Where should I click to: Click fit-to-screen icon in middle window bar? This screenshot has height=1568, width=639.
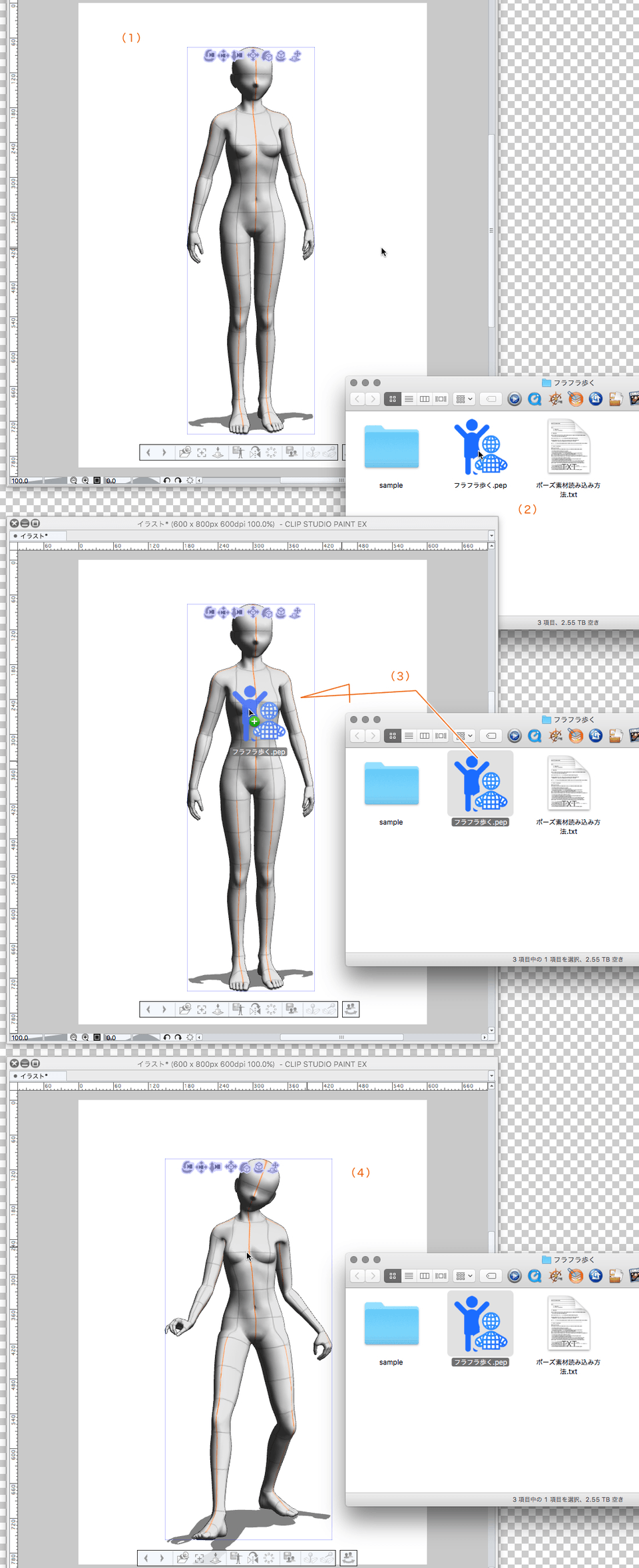coord(97,1037)
